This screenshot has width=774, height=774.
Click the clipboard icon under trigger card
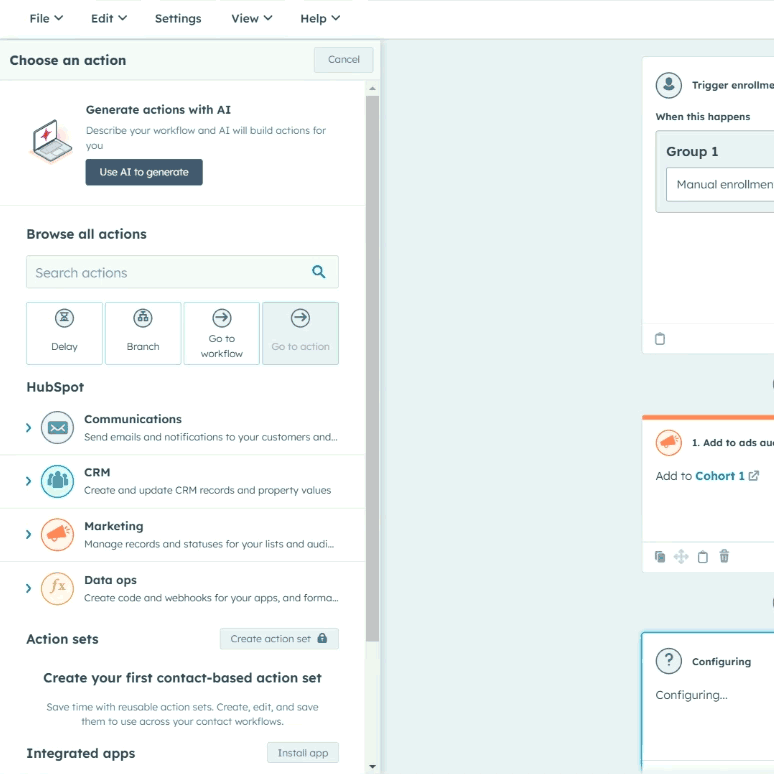tap(659, 339)
